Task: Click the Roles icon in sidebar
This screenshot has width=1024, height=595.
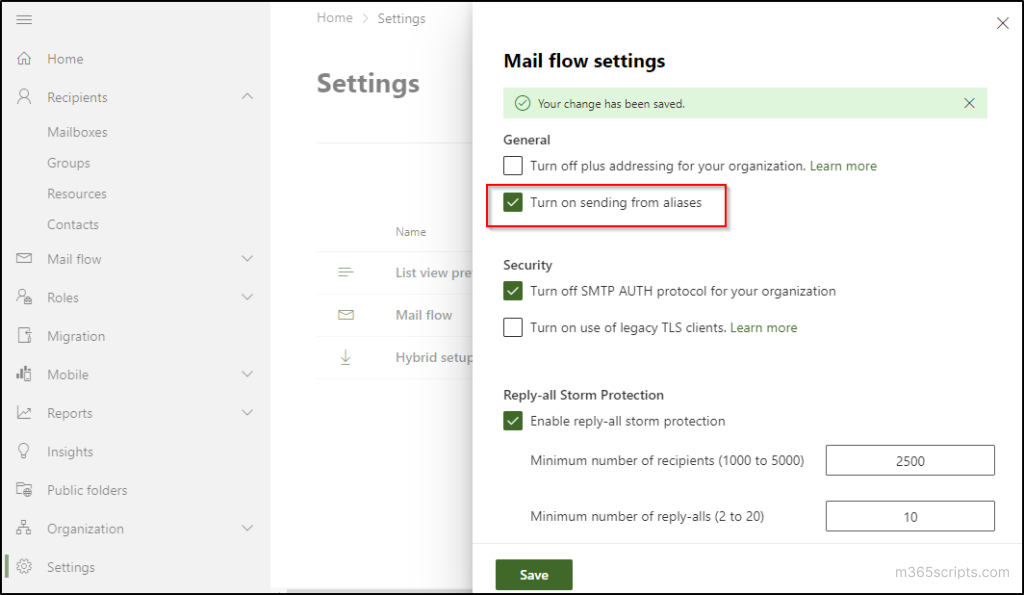Action: 24,297
